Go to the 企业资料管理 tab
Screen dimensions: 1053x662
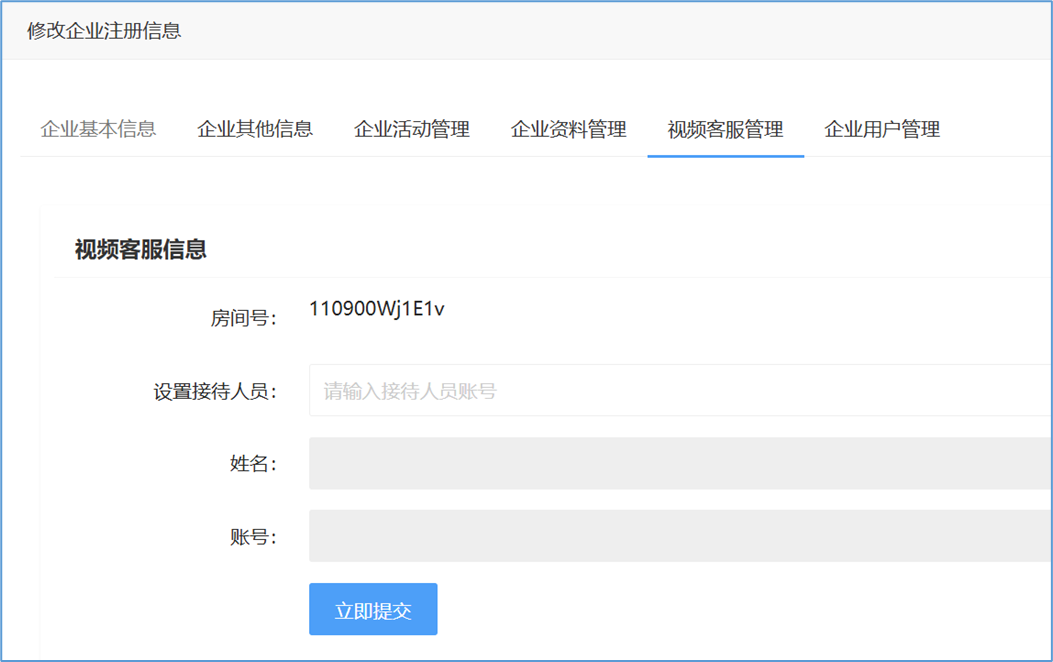coord(569,129)
